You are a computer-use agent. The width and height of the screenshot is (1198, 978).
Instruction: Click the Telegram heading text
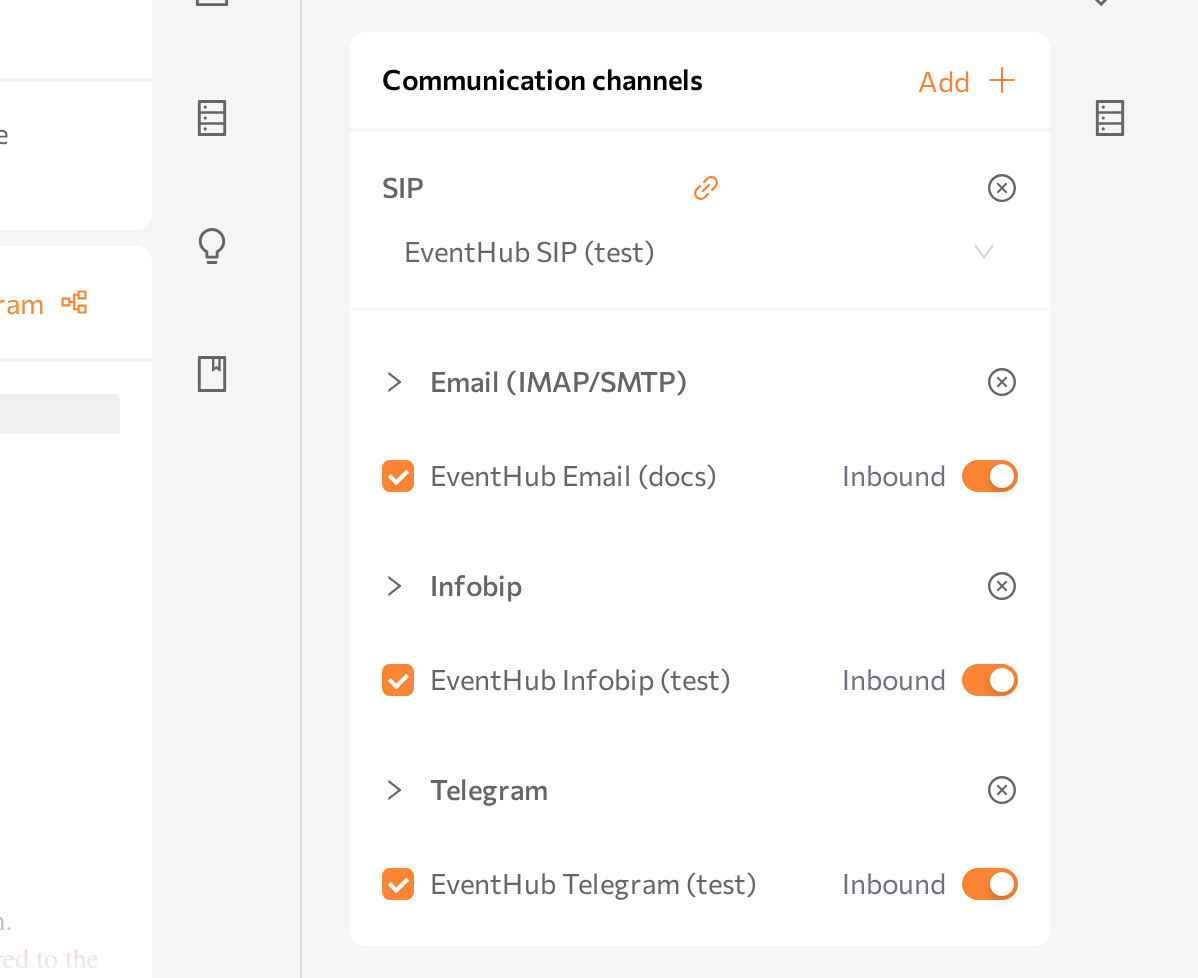click(489, 790)
